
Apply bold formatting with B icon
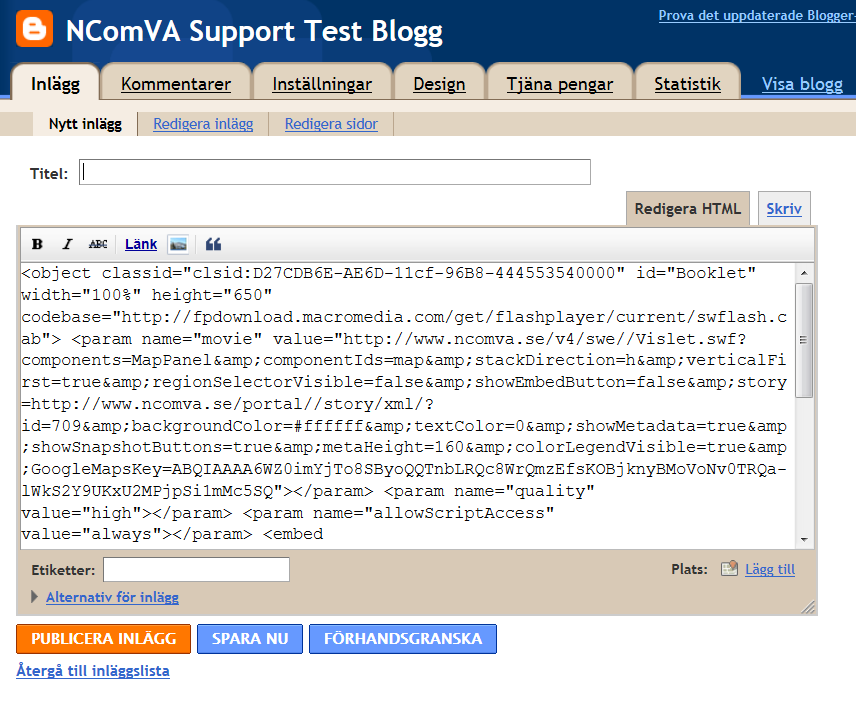[37, 244]
